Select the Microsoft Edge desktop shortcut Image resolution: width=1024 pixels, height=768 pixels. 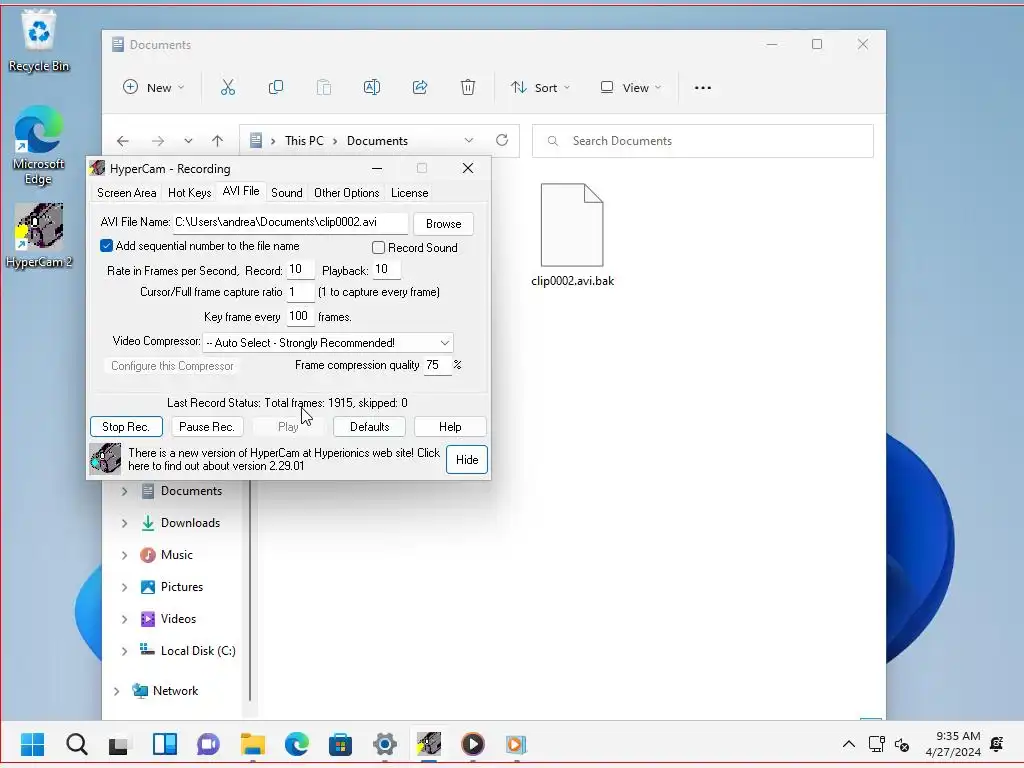pos(39,145)
